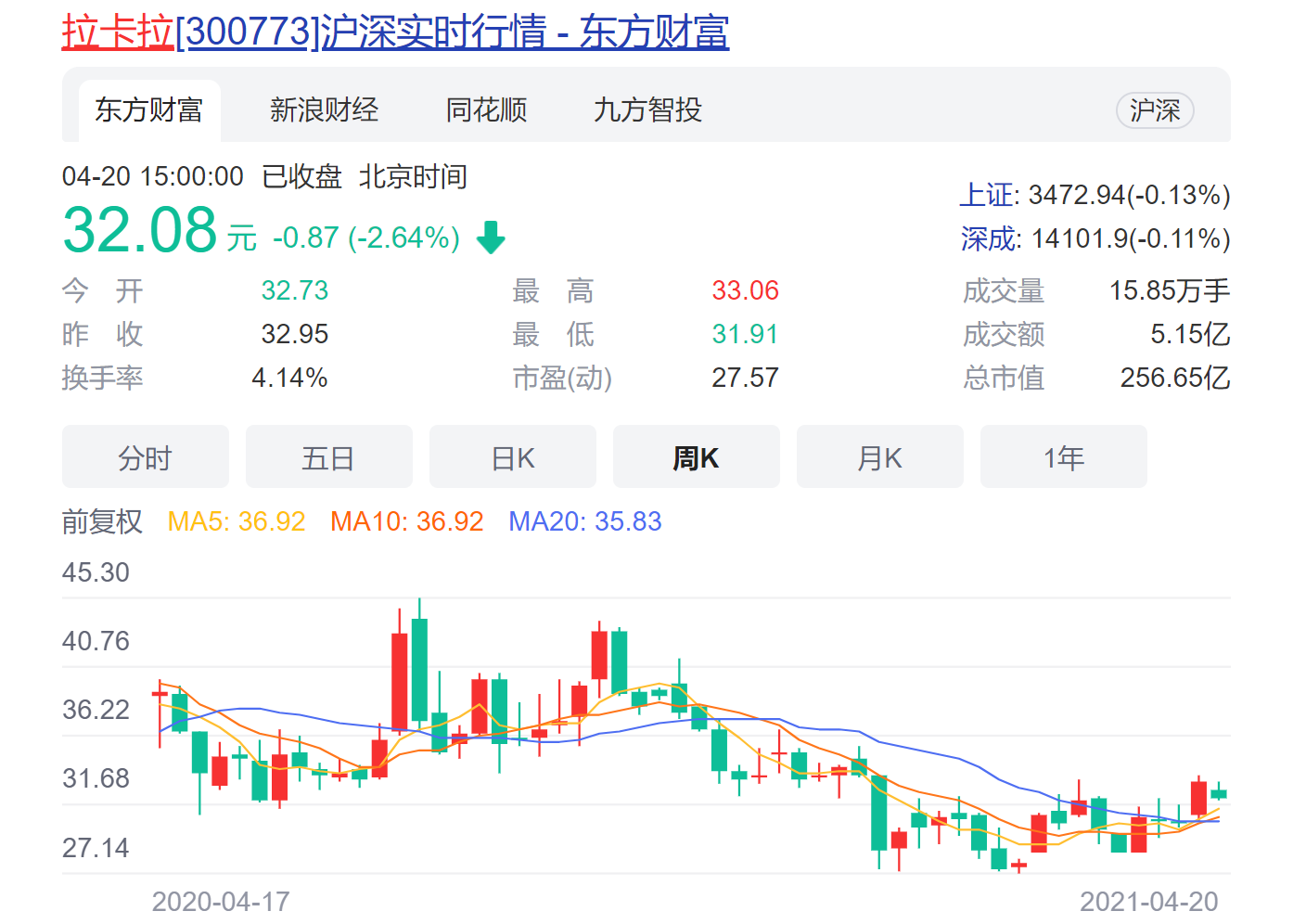Click the MA10: 36.92 legend
Viewport: 1306px width, 924px height.
[x=407, y=521]
